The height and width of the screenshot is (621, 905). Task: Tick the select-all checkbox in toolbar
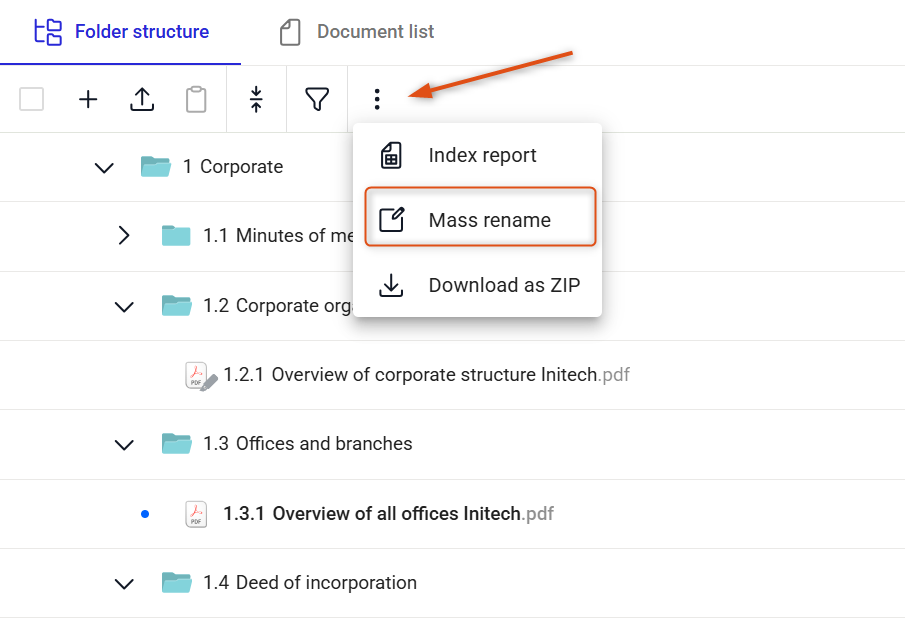(31, 99)
